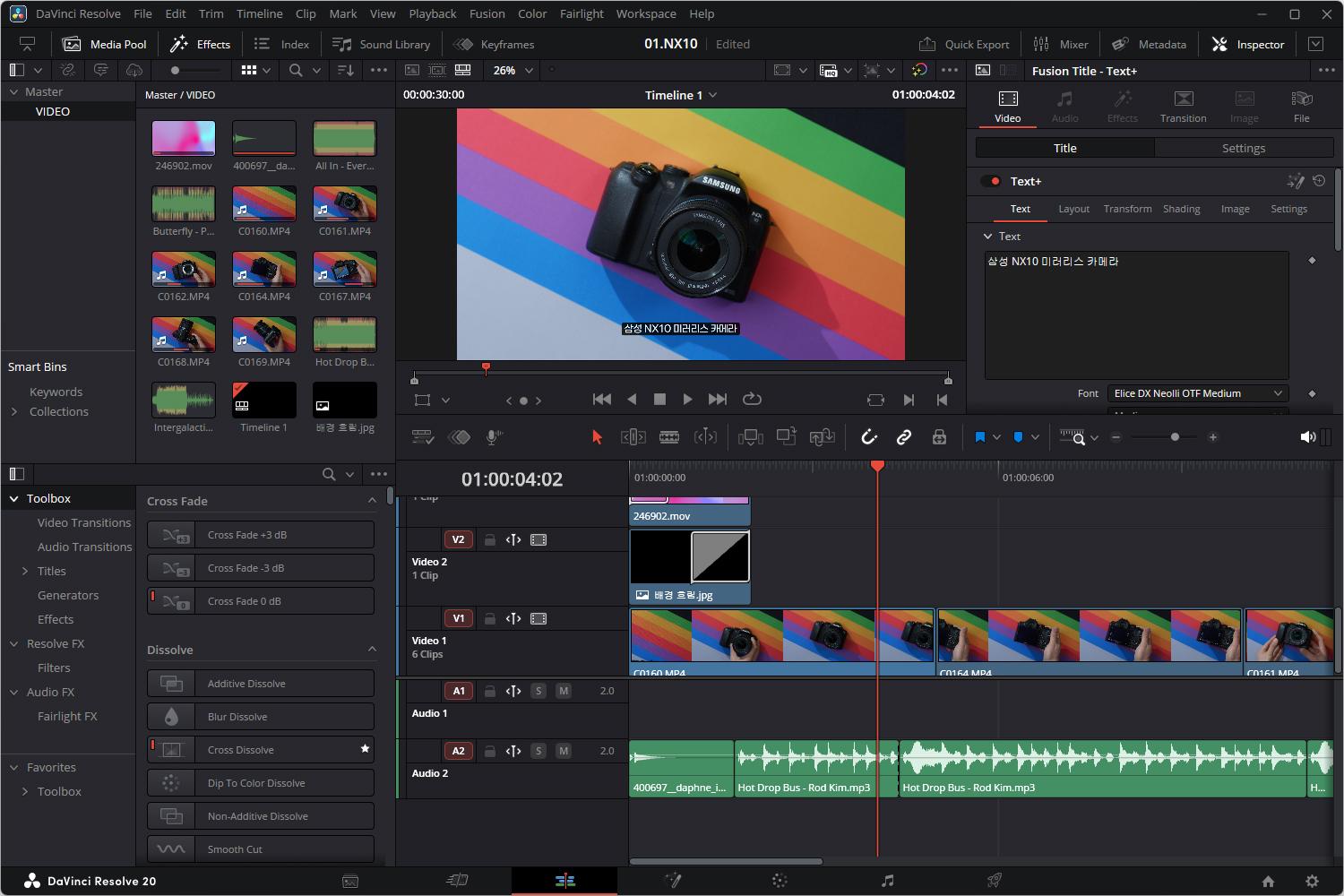
Task: Open Project Settings gear icon
Action: coord(1312,881)
